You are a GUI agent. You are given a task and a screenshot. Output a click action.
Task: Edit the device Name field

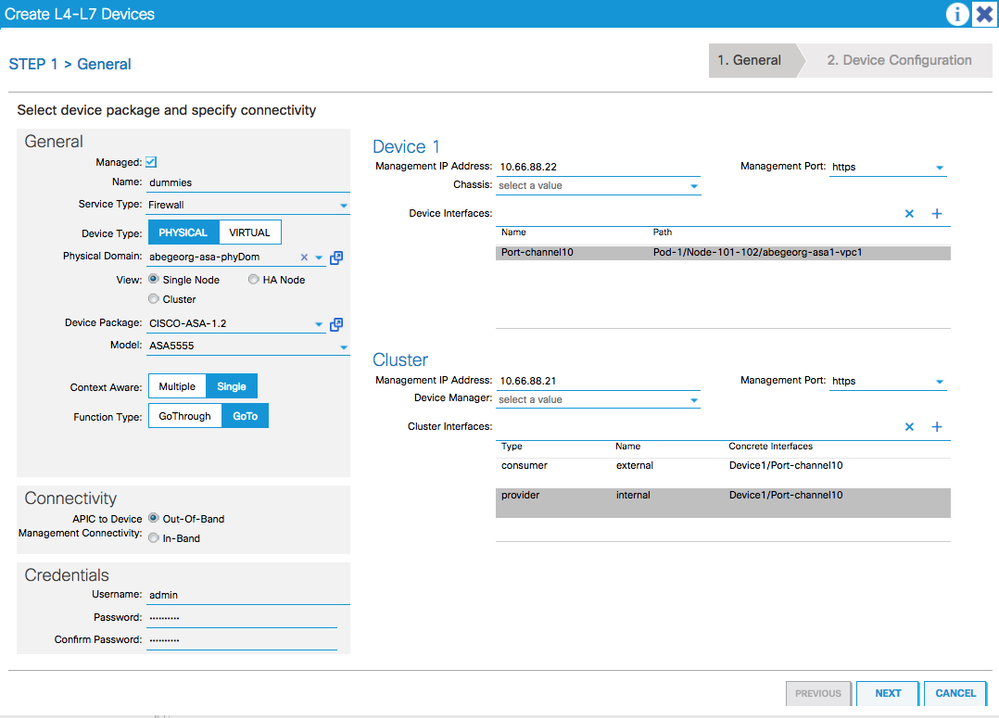(x=248, y=183)
